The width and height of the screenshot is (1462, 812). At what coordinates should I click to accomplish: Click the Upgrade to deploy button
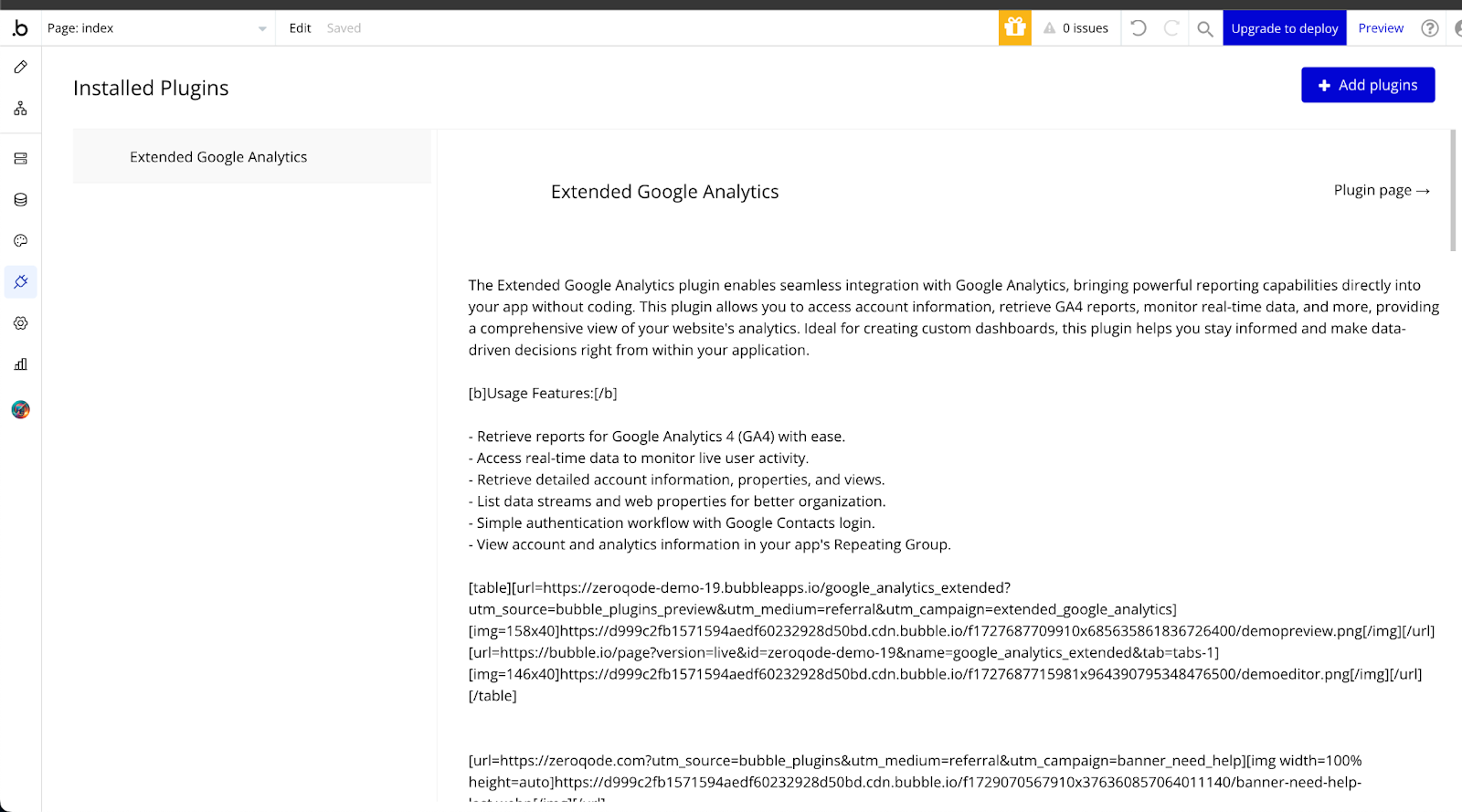[x=1284, y=28]
